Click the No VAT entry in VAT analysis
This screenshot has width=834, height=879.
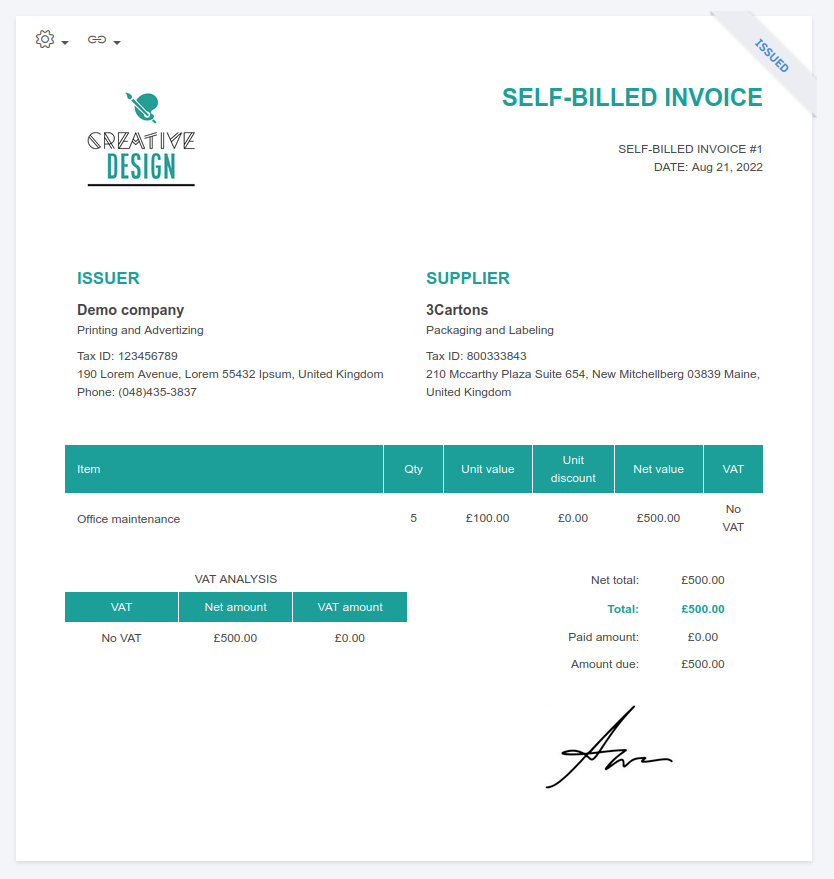point(121,637)
